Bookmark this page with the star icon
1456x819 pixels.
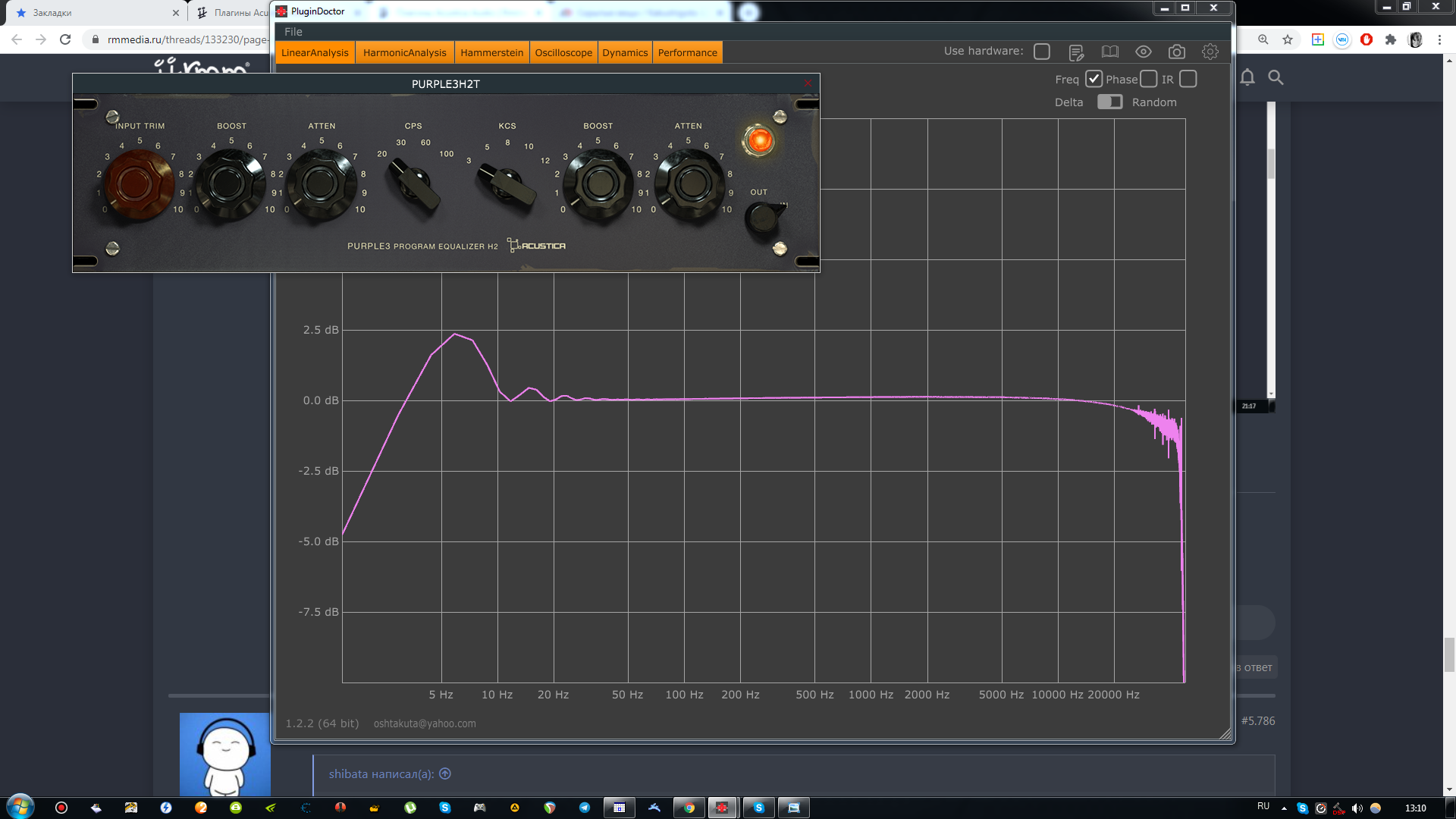(1288, 39)
